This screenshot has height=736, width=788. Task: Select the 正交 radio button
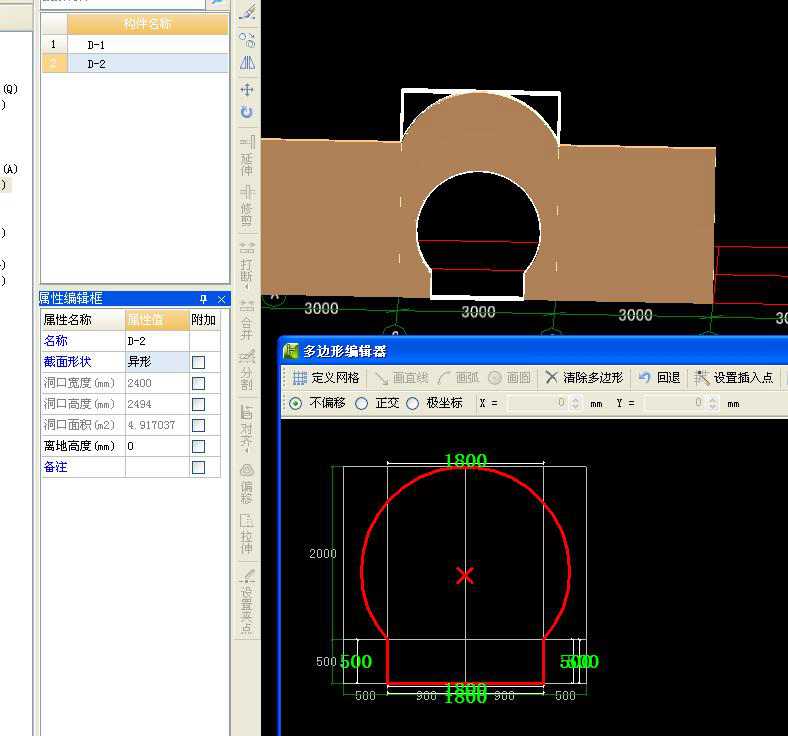[x=361, y=403]
